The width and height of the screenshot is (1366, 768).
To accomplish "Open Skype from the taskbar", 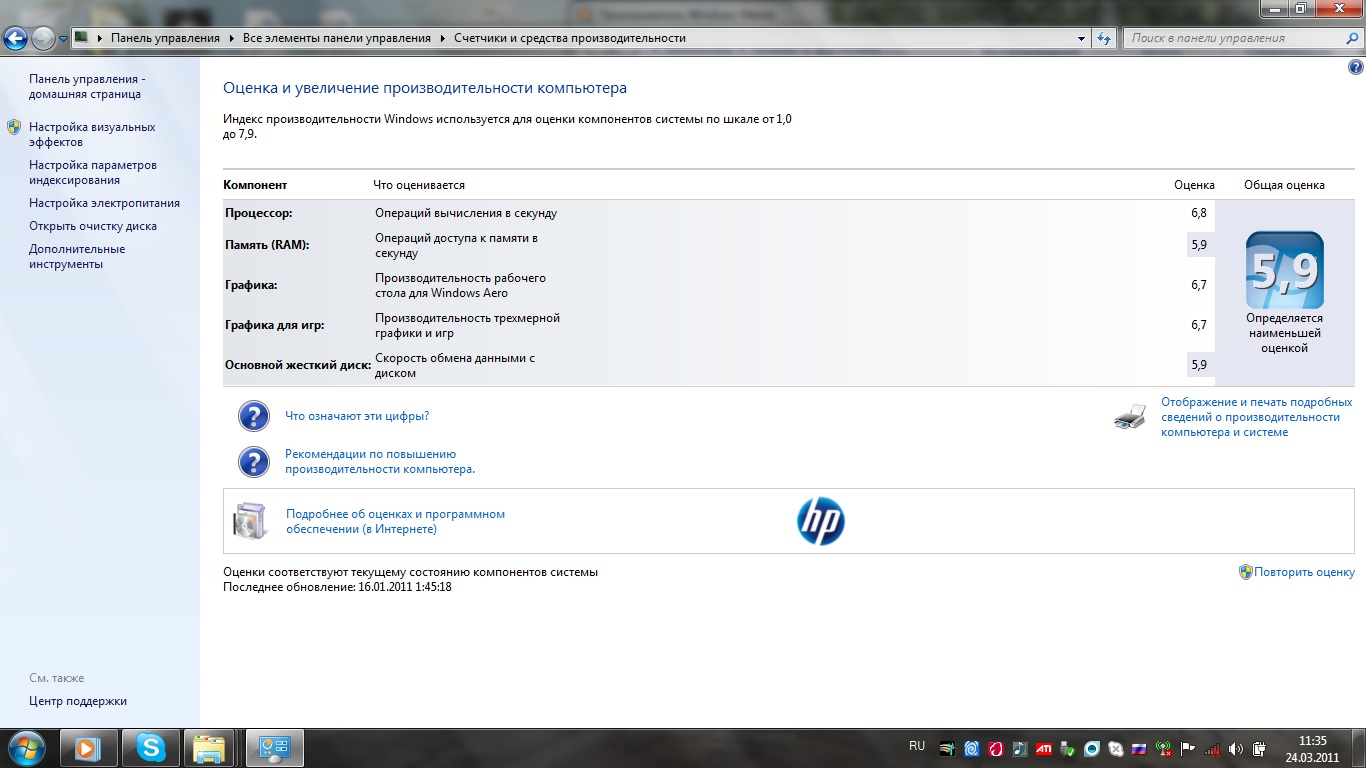I will click(151, 747).
